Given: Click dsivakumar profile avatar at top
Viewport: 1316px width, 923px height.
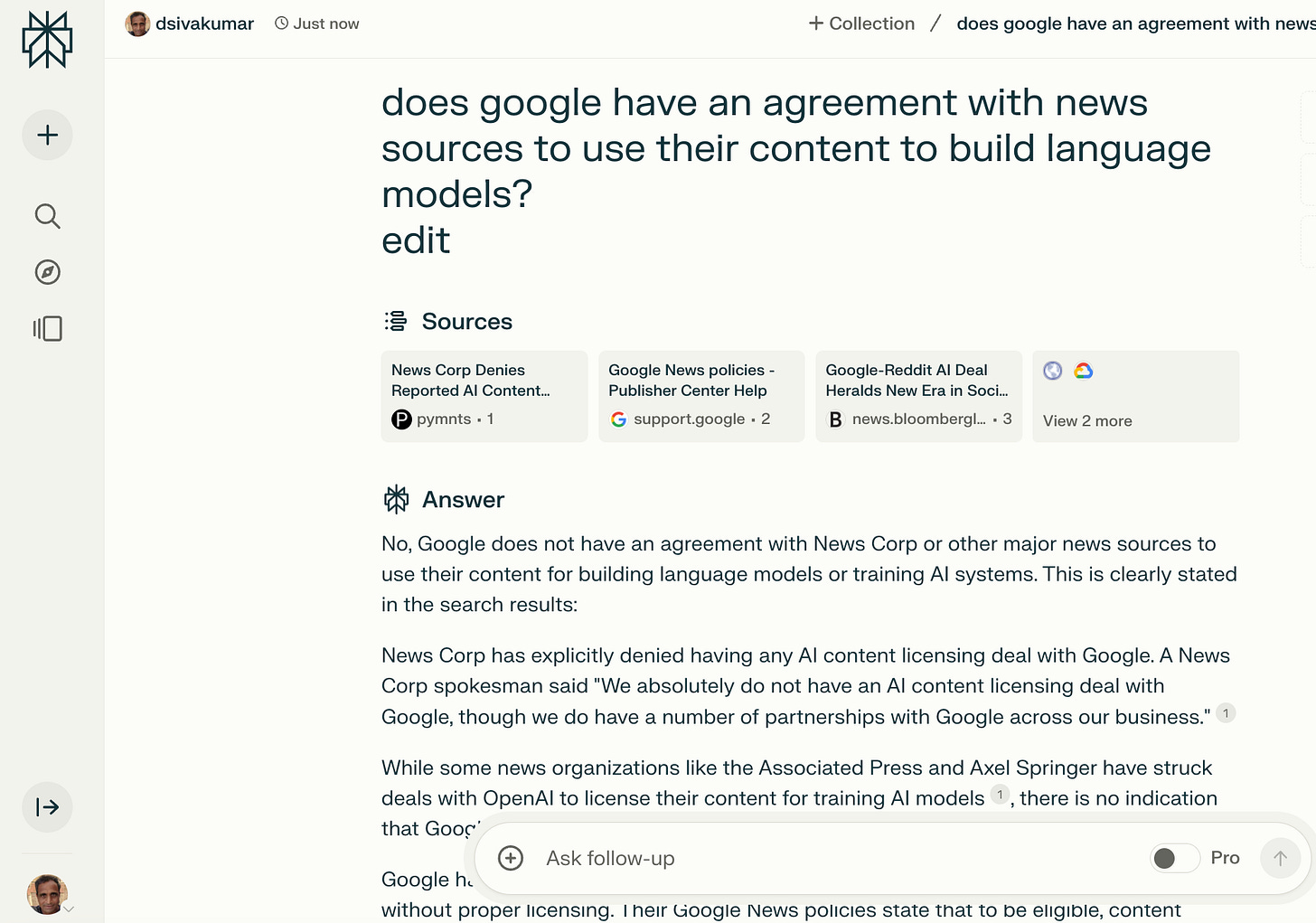Looking at the screenshot, I should pyautogui.click(x=137, y=24).
